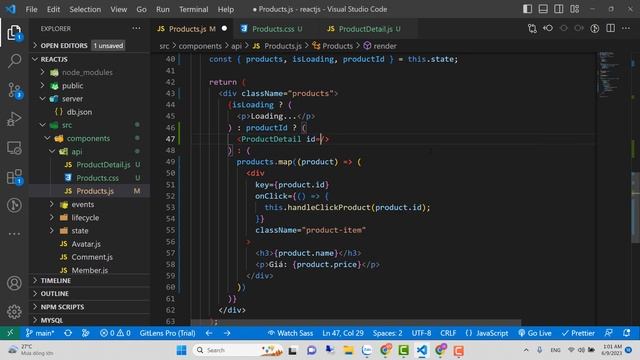Open the Search view in activity bar
640x360 pixels.
(x=14, y=60)
